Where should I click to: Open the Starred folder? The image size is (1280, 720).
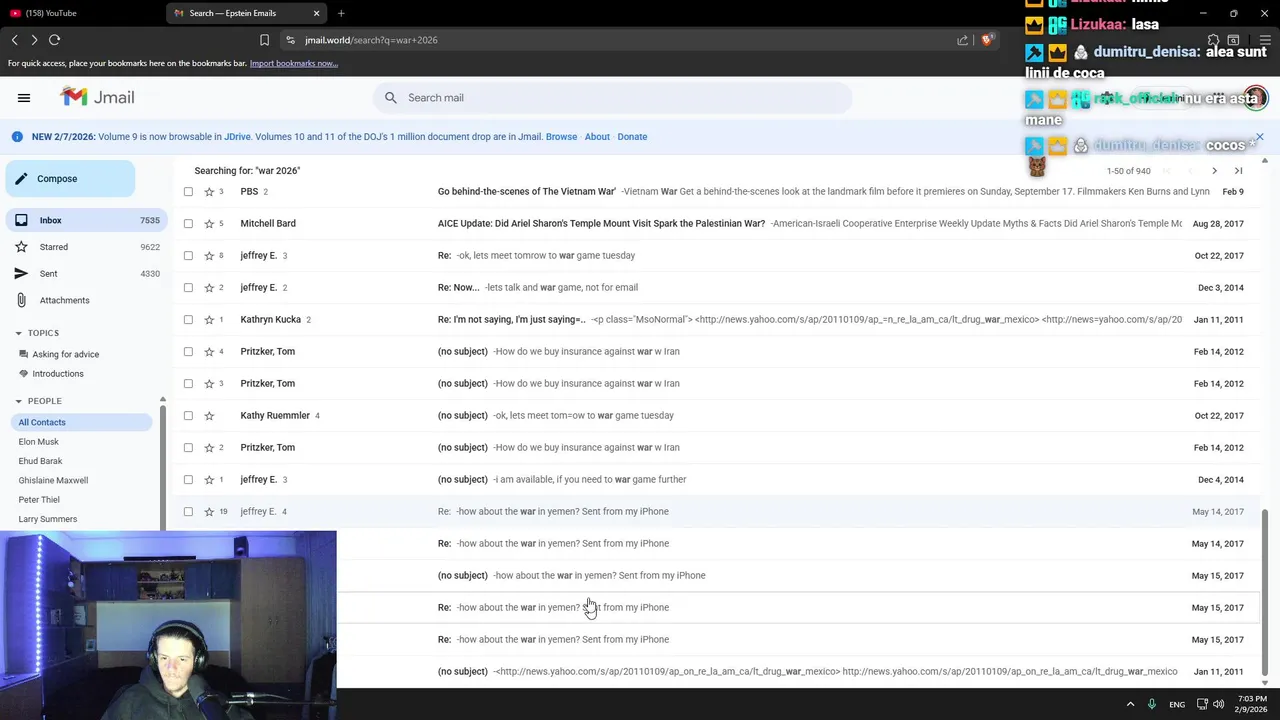point(84,247)
